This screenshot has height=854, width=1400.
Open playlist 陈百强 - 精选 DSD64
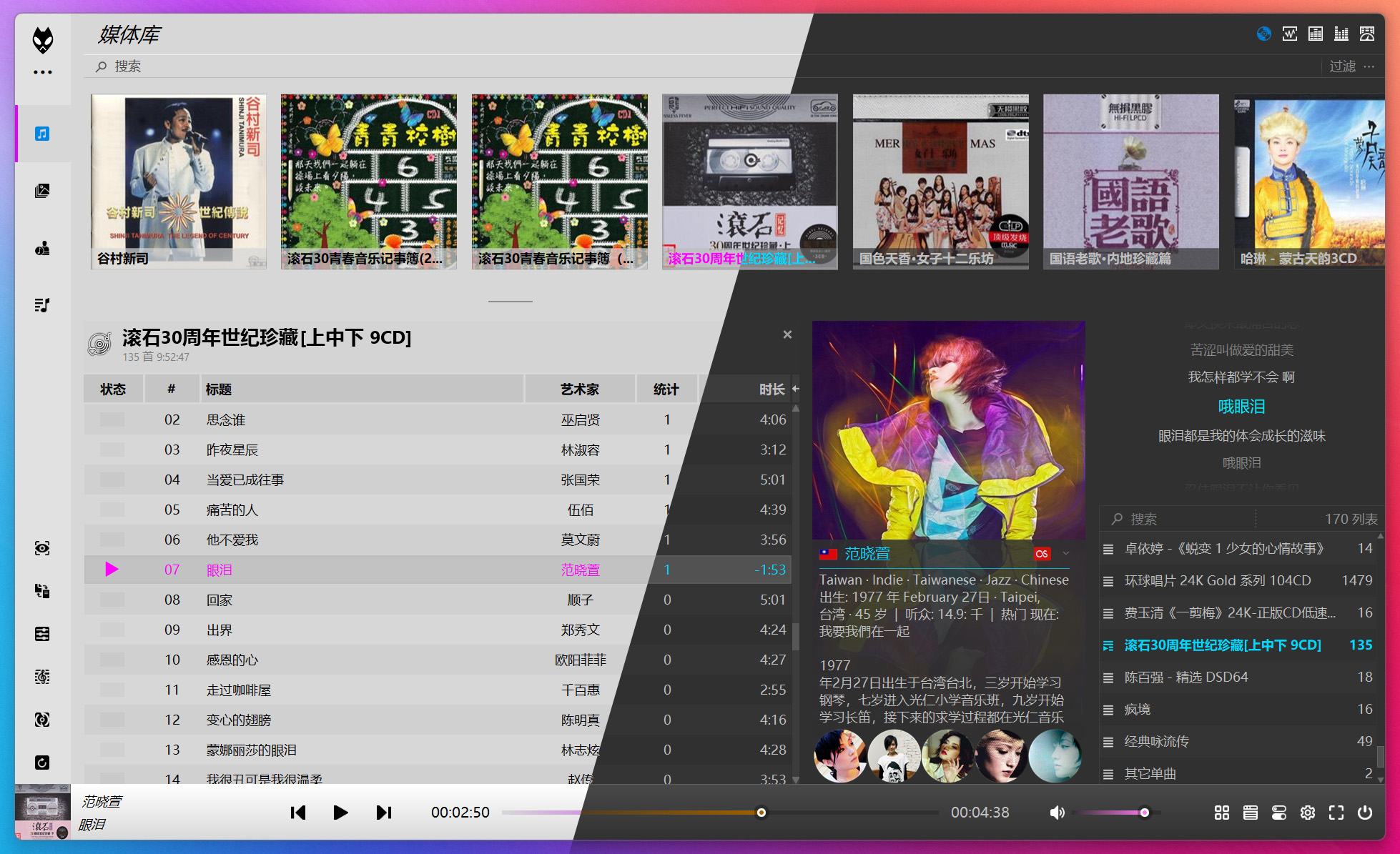pos(1239,677)
